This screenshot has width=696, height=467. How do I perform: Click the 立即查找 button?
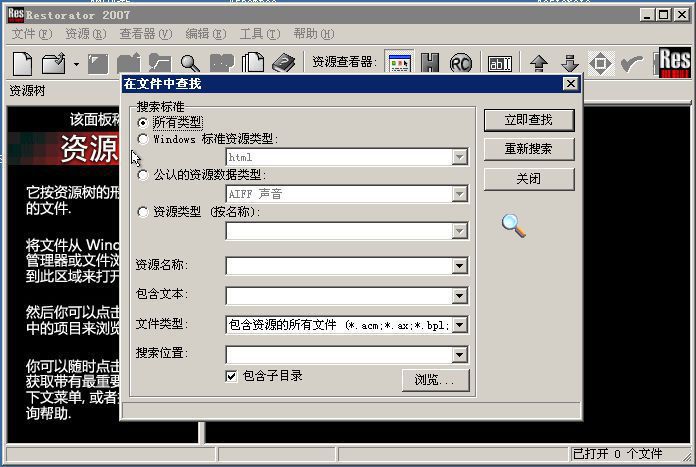pyautogui.click(x=529, y=120)
